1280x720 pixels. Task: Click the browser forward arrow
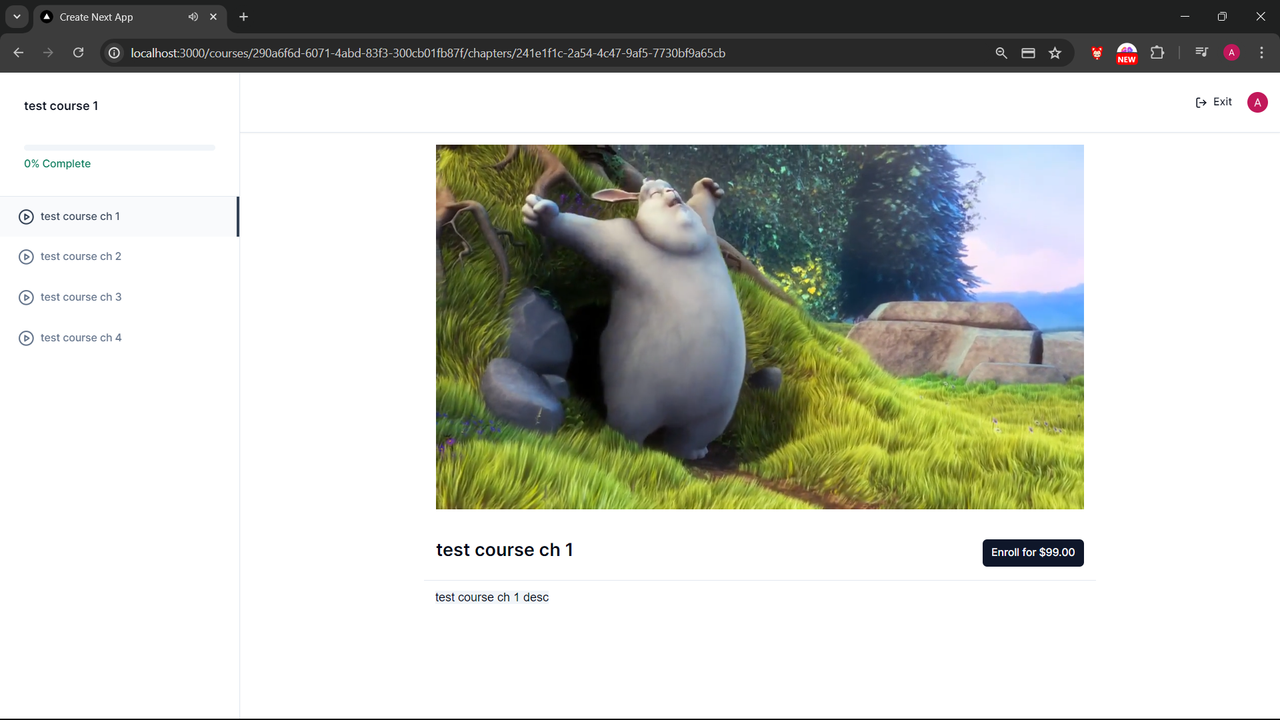[x=48, y=53]
